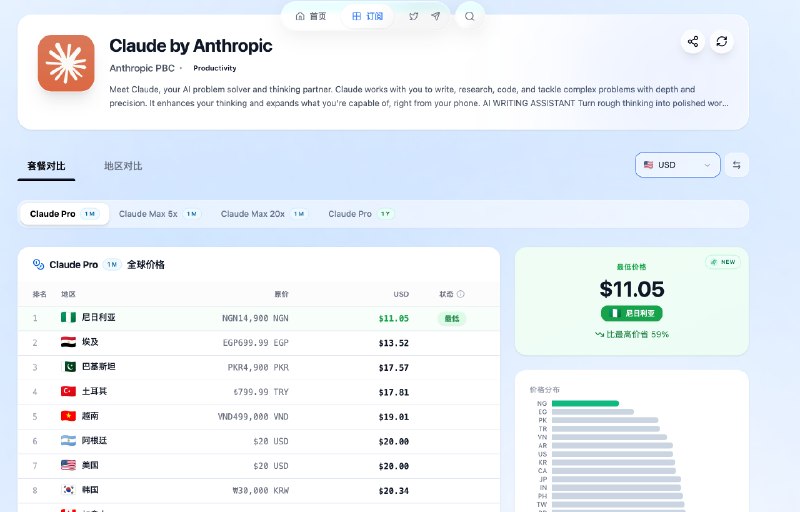Open the 首页 home nav item
Viewport: 800px width, 512px height.
311,16
